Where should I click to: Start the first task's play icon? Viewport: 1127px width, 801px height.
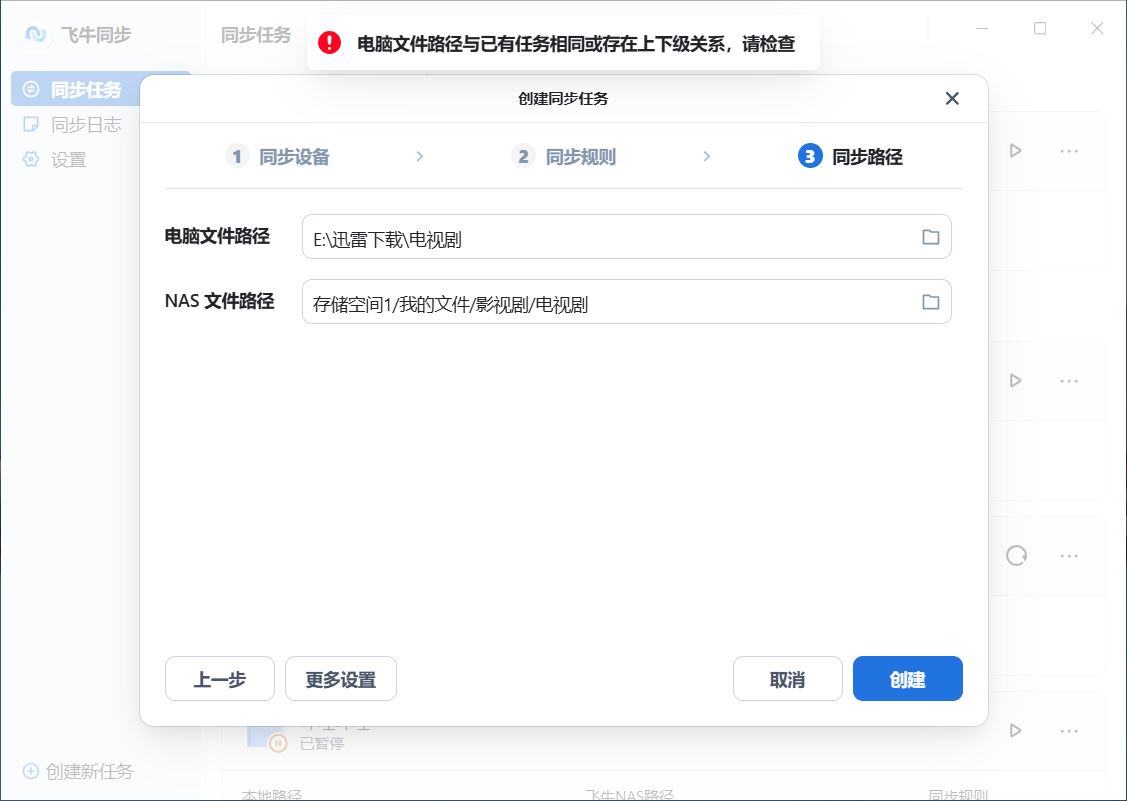[x=1016, y=151]
